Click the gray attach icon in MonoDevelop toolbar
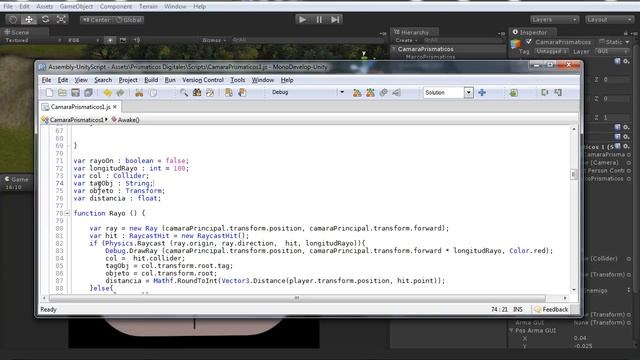 coord(383,93)
